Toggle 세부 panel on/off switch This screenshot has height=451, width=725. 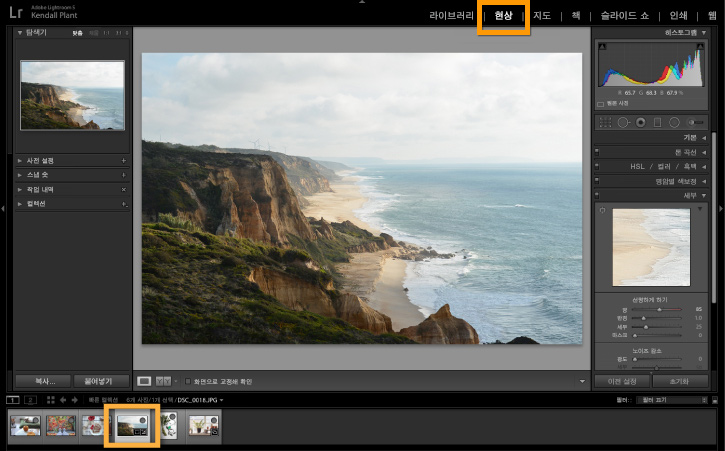(597, 195)
